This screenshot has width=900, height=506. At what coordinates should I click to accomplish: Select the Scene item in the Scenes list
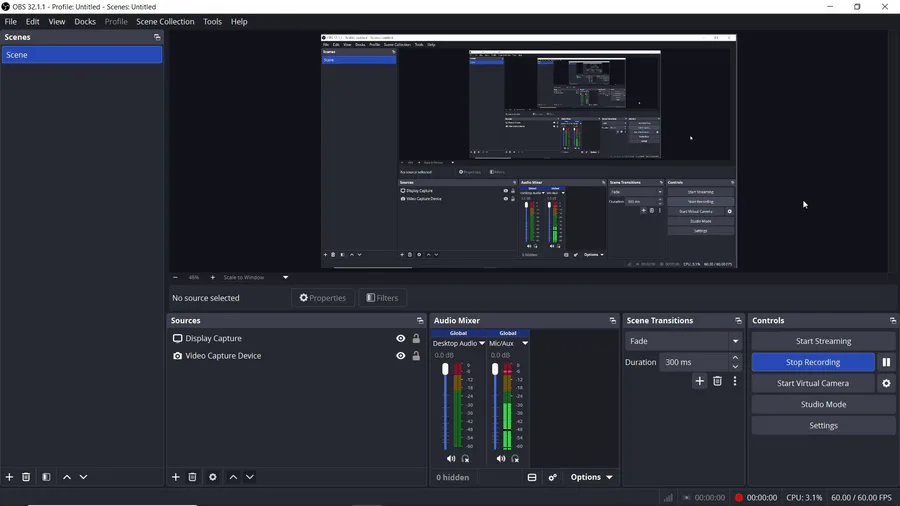coord(82,55)
